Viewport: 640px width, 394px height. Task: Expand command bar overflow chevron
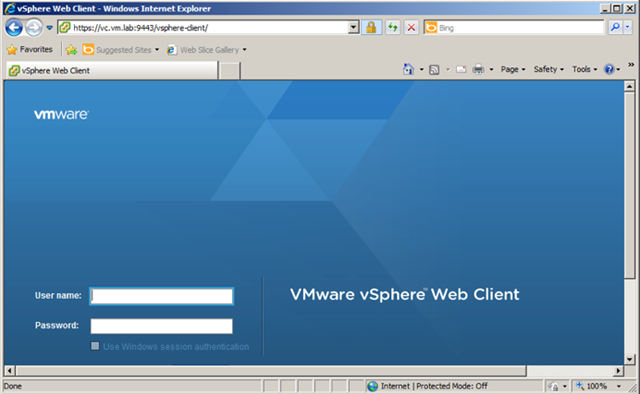coord(631,65)
